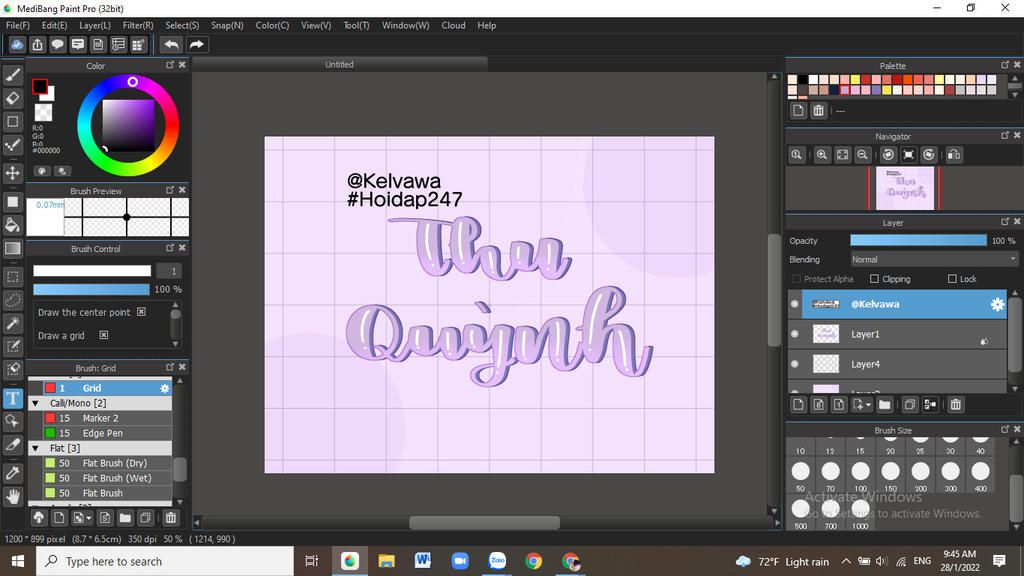
Task: Open the Window menu
Action: [406, 25]
